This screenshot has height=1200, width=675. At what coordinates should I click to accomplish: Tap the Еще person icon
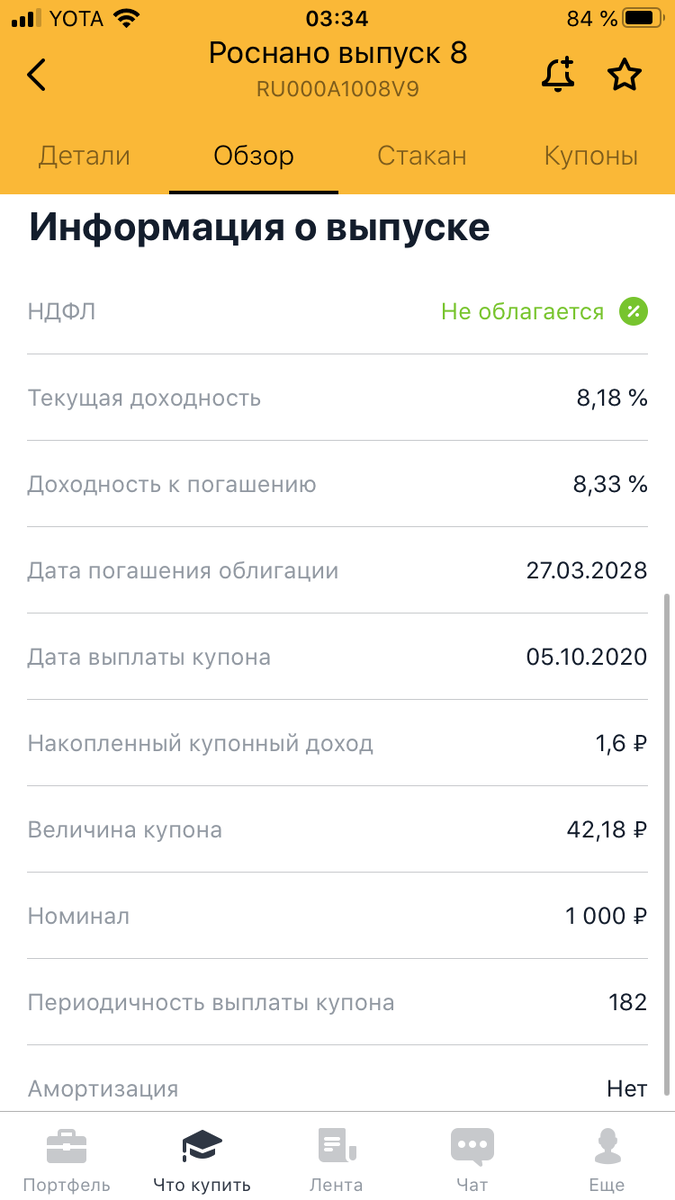[x=607, y=1145]
